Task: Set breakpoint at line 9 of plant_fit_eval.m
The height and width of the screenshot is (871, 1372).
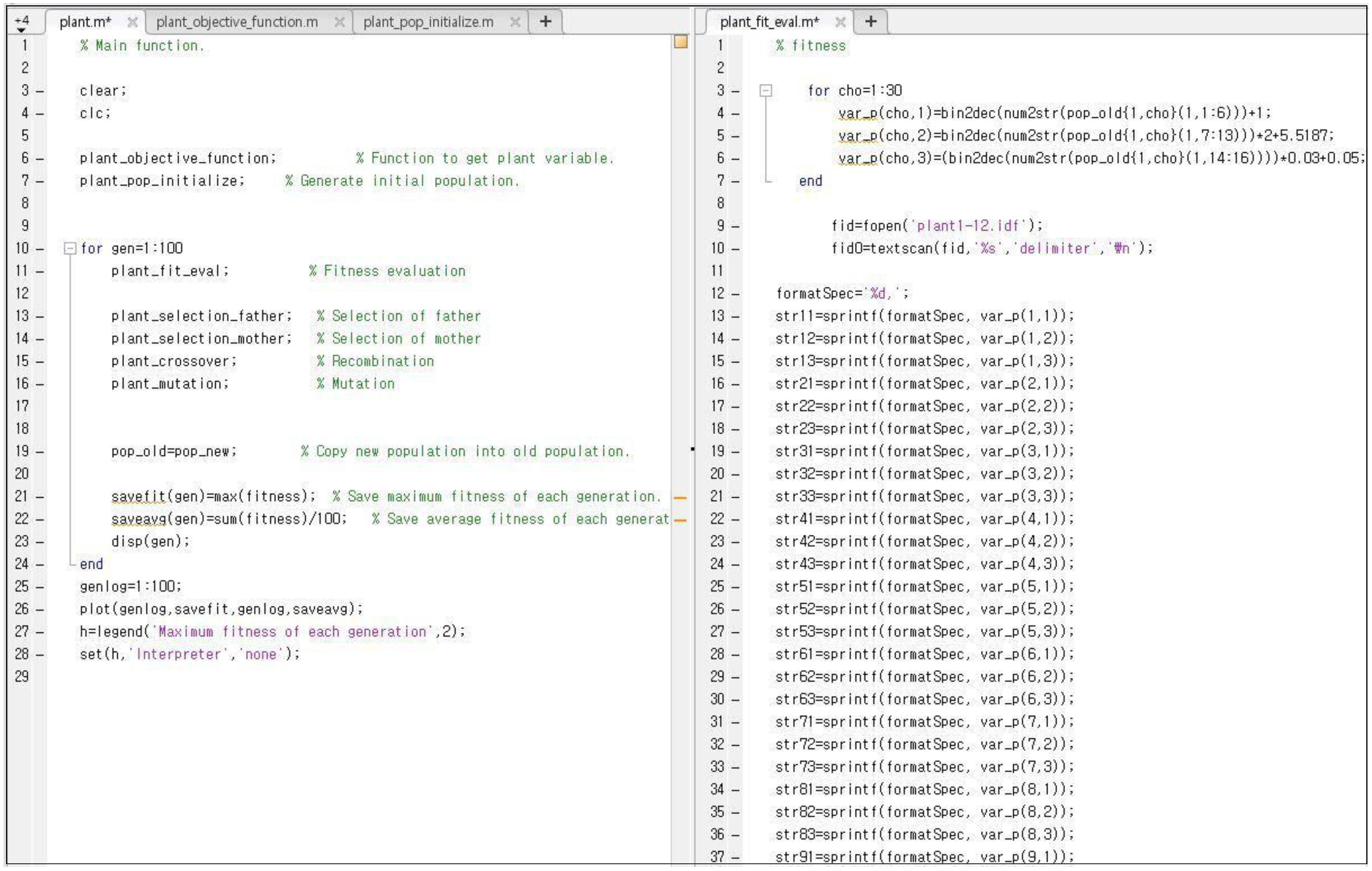Action: point(736,226)
